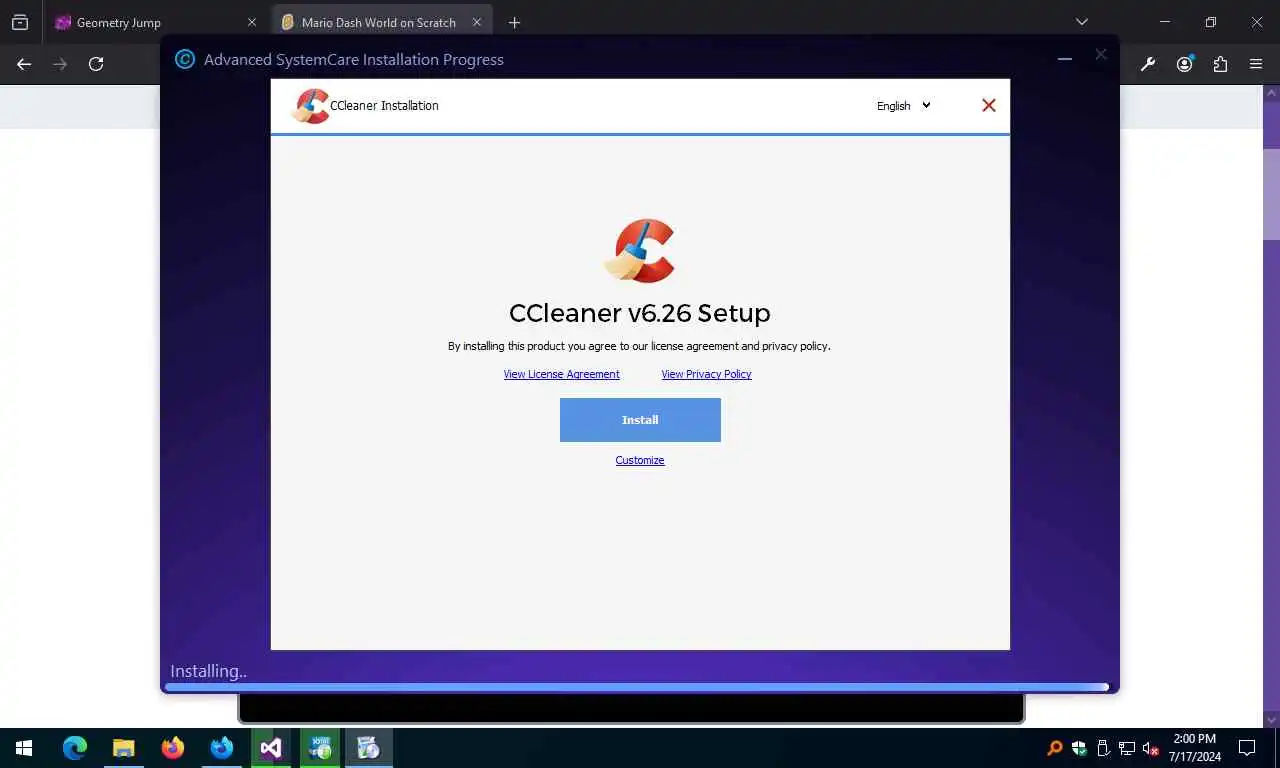Open View License Agreement link
Viewport: 1280px width, 768px height.
click(561, 374)
